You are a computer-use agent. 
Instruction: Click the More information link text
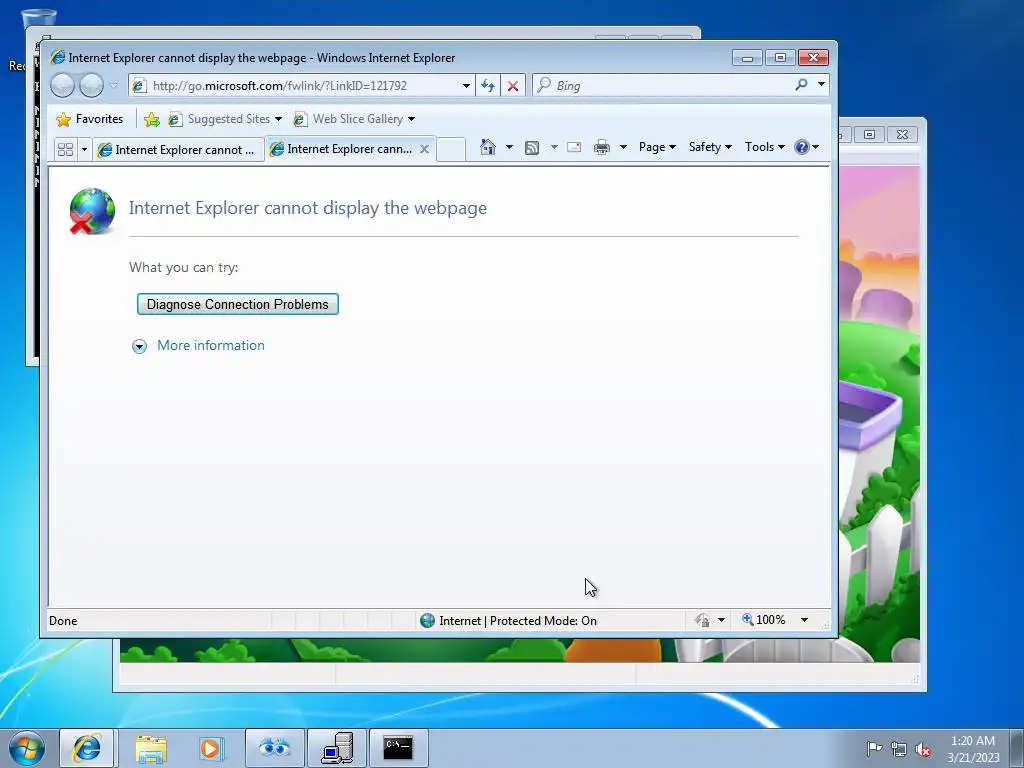211,345
